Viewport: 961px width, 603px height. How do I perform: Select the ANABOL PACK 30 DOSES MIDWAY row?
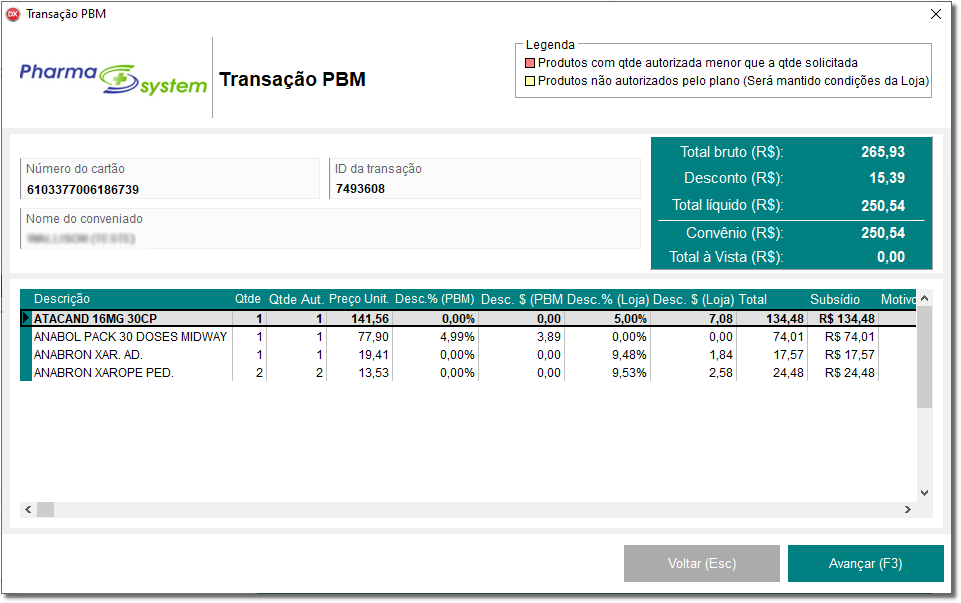point(468,336)
